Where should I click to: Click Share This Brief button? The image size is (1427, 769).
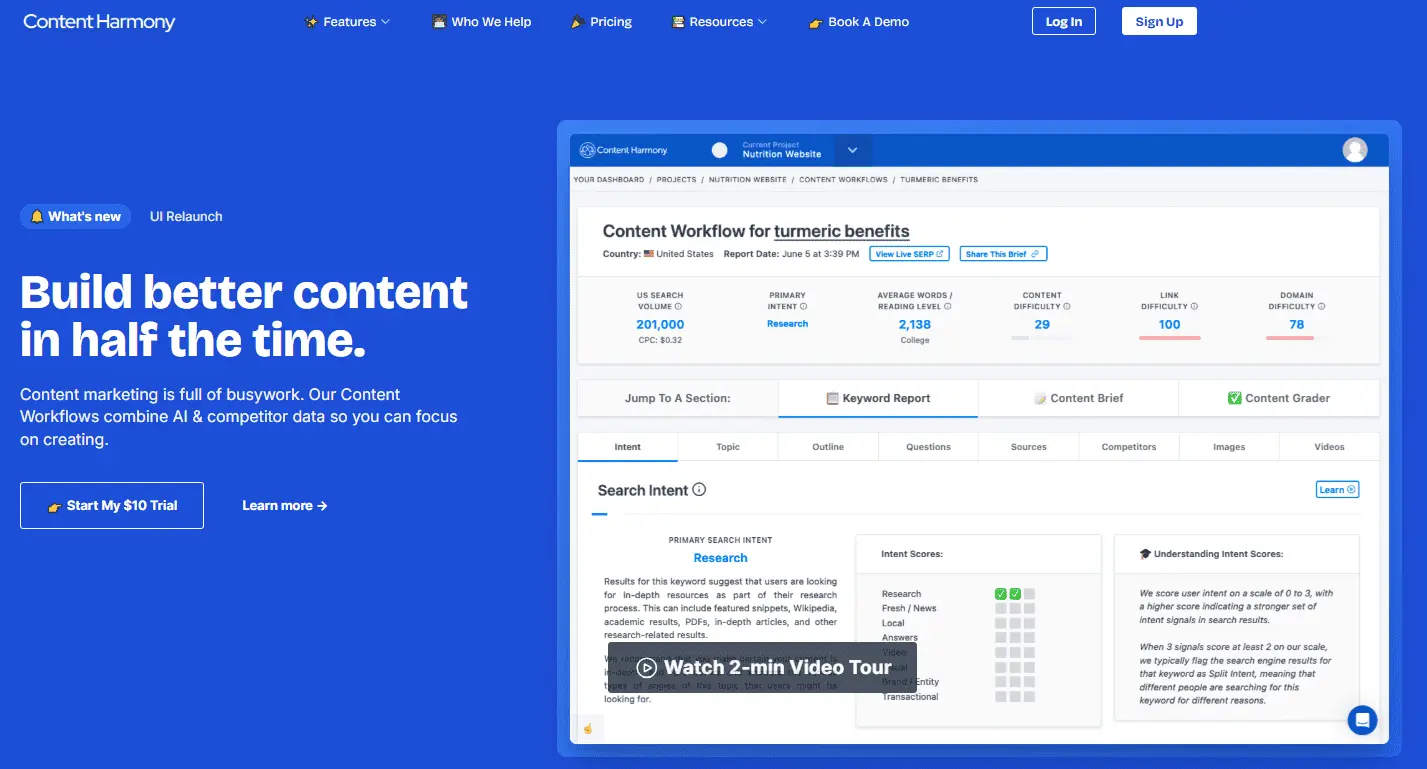pos(1003,254)
